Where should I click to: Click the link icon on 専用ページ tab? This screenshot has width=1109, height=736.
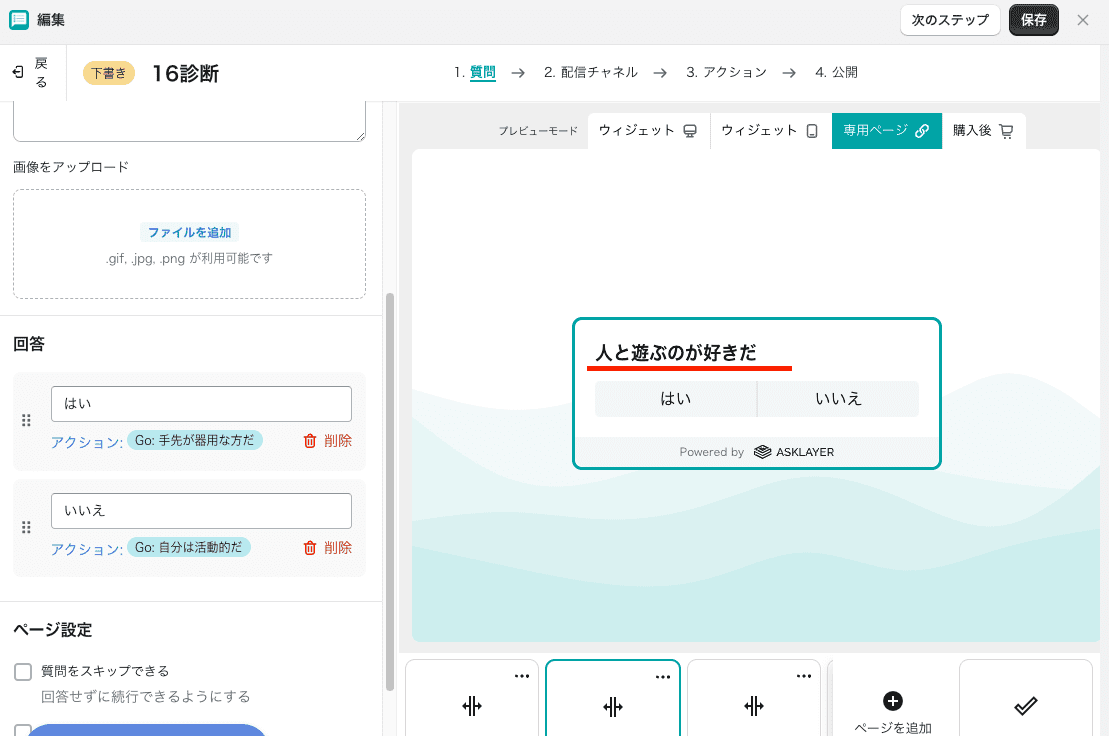click(923, 130)
